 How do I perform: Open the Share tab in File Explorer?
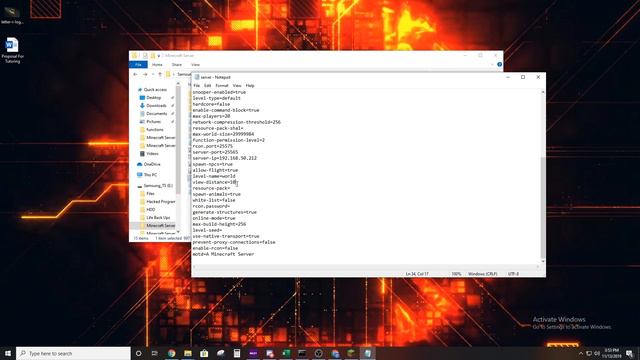point(177,64)
